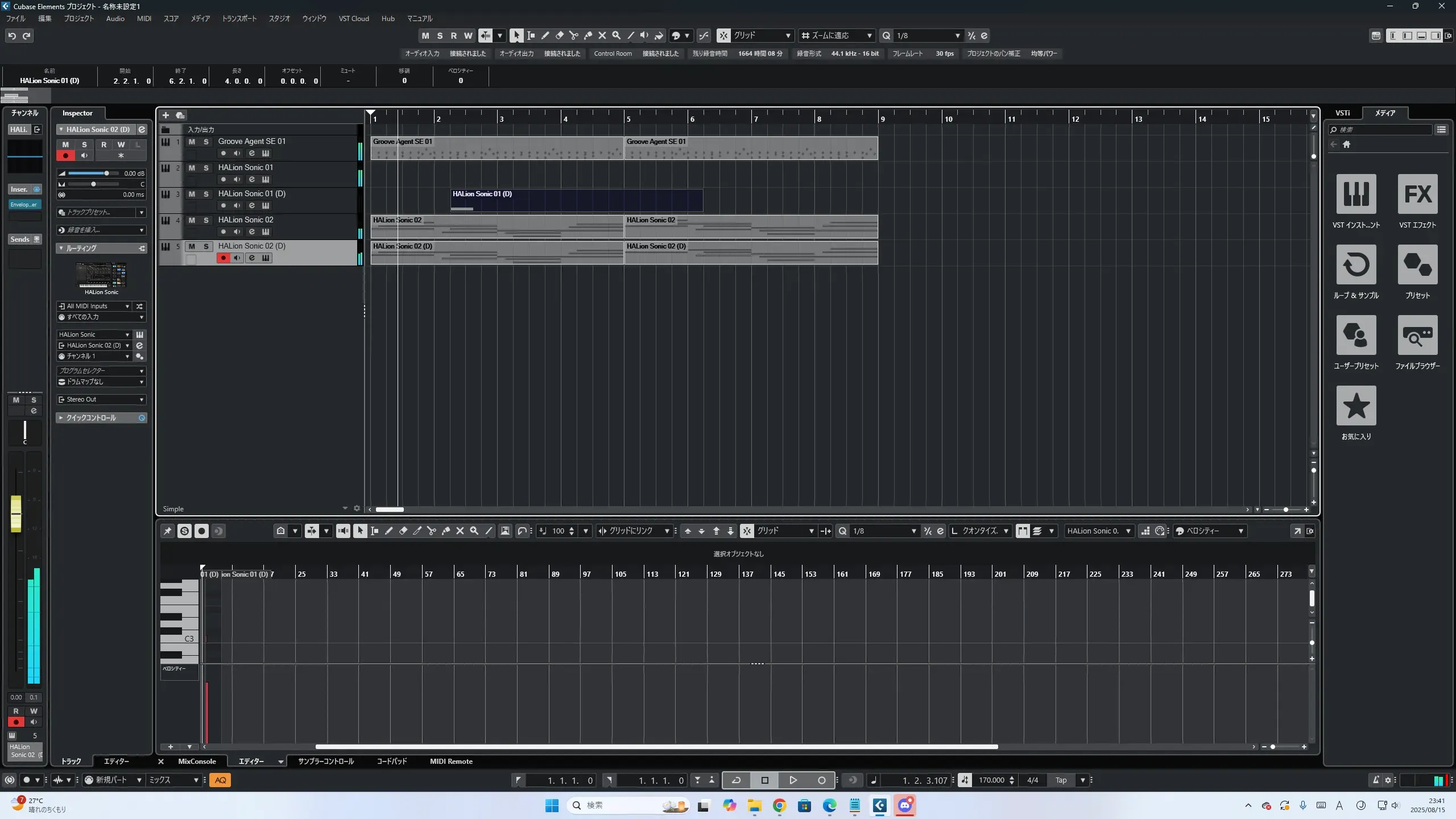Open the ズームに適応 grid type dropdown
Screen dimensions: 1456x819
(x=836, y=36)
